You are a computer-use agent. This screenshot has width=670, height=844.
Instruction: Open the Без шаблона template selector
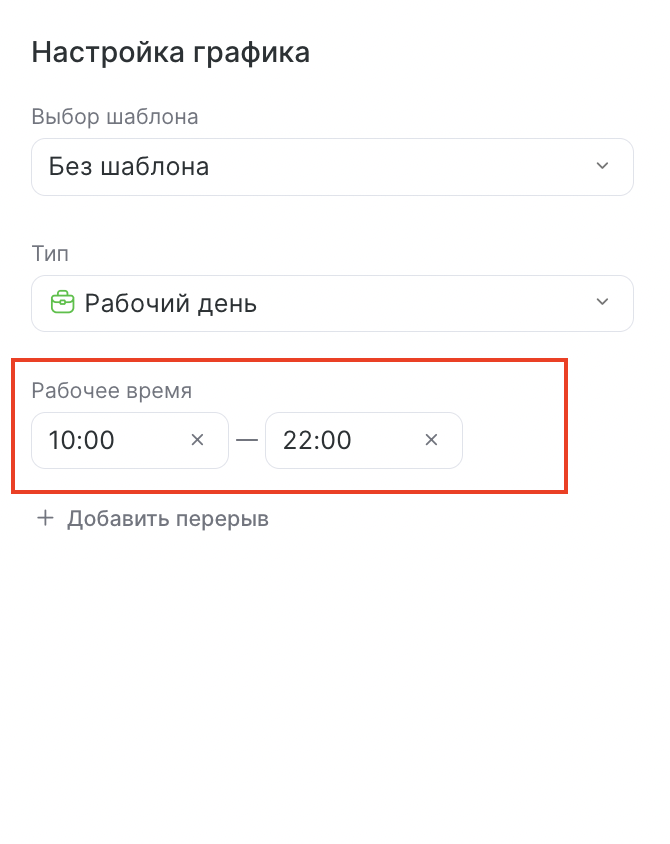[x=332, y=167]
